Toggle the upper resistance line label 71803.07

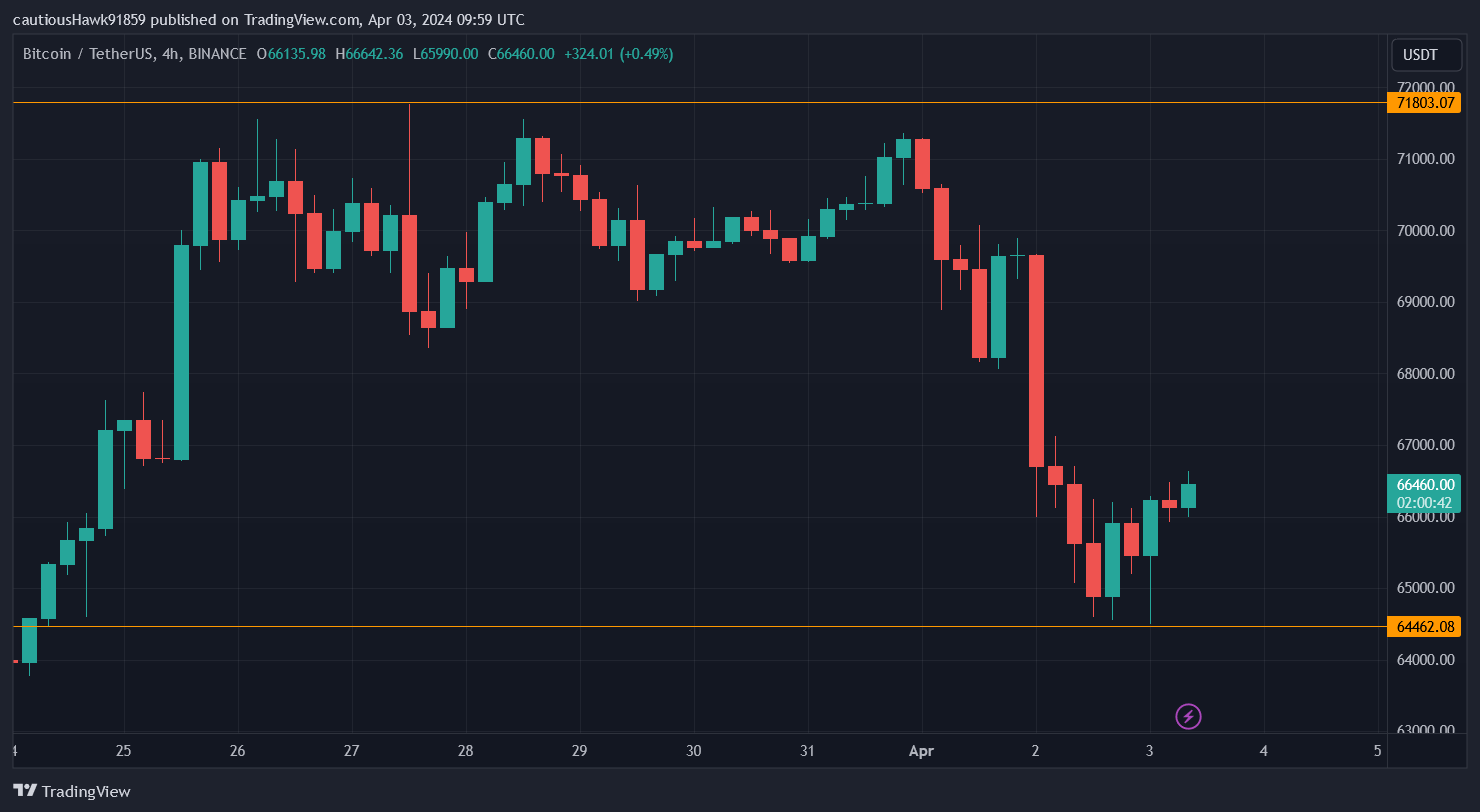click(1426, 102)
